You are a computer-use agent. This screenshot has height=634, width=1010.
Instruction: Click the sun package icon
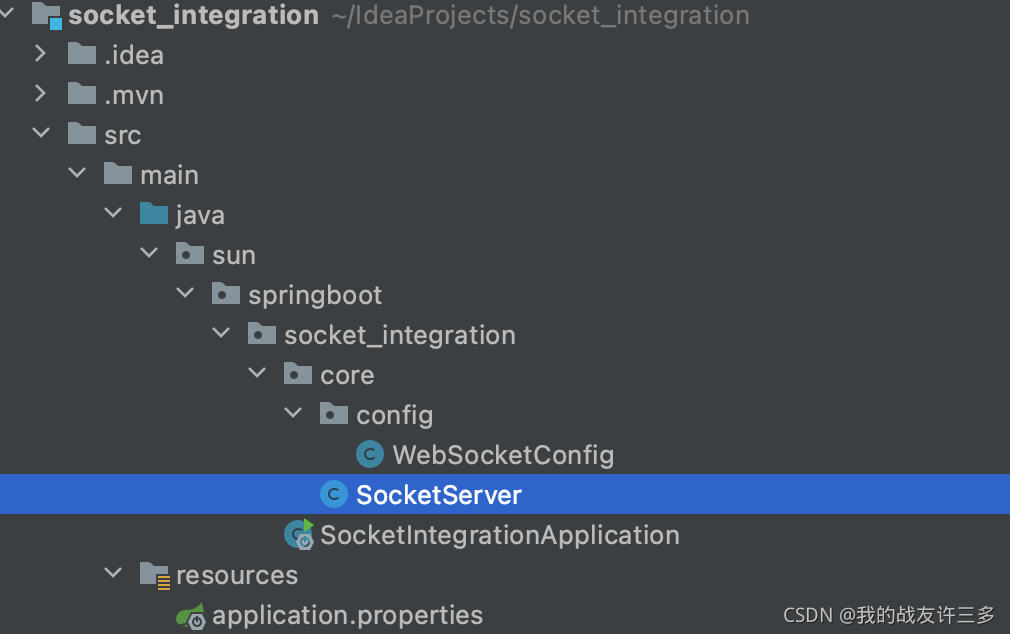coord(190,255)
